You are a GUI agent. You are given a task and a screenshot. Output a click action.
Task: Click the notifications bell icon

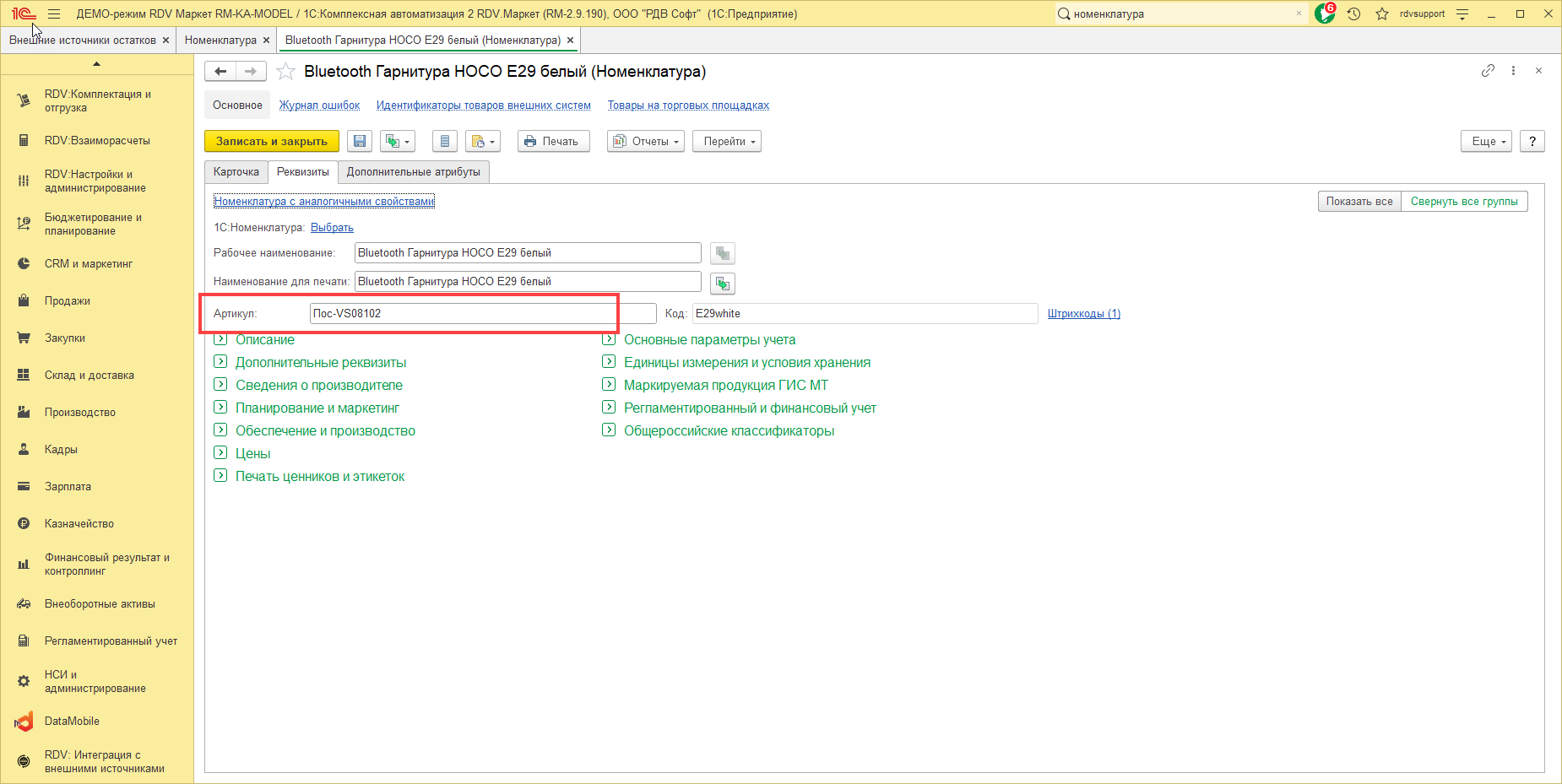click(x=1324, y=14)
